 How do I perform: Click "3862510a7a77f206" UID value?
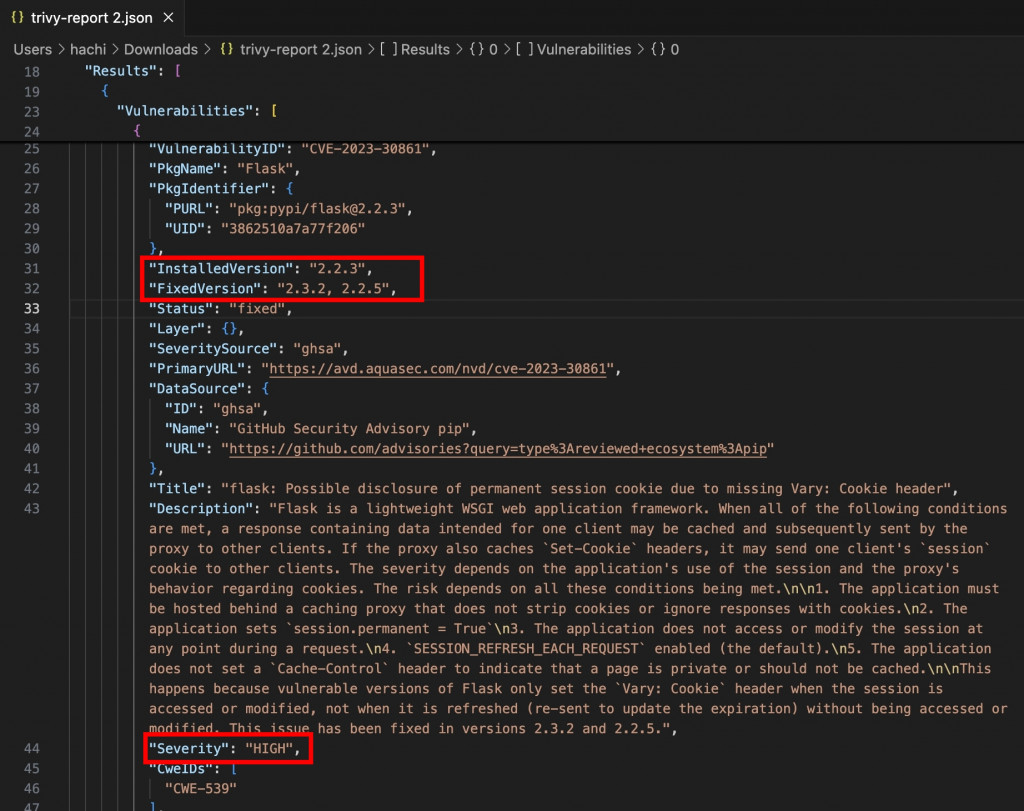pos(293,229)
